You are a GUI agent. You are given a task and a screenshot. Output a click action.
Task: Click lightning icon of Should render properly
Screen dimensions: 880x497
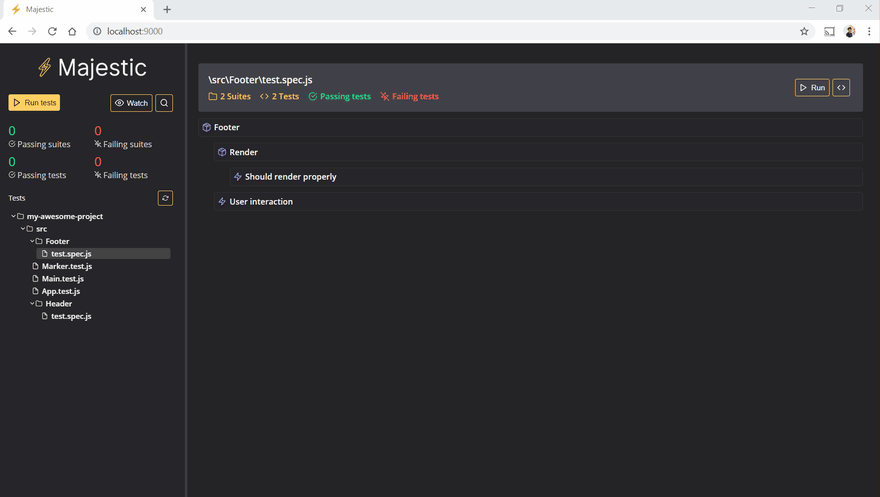(x=238, y=177)
